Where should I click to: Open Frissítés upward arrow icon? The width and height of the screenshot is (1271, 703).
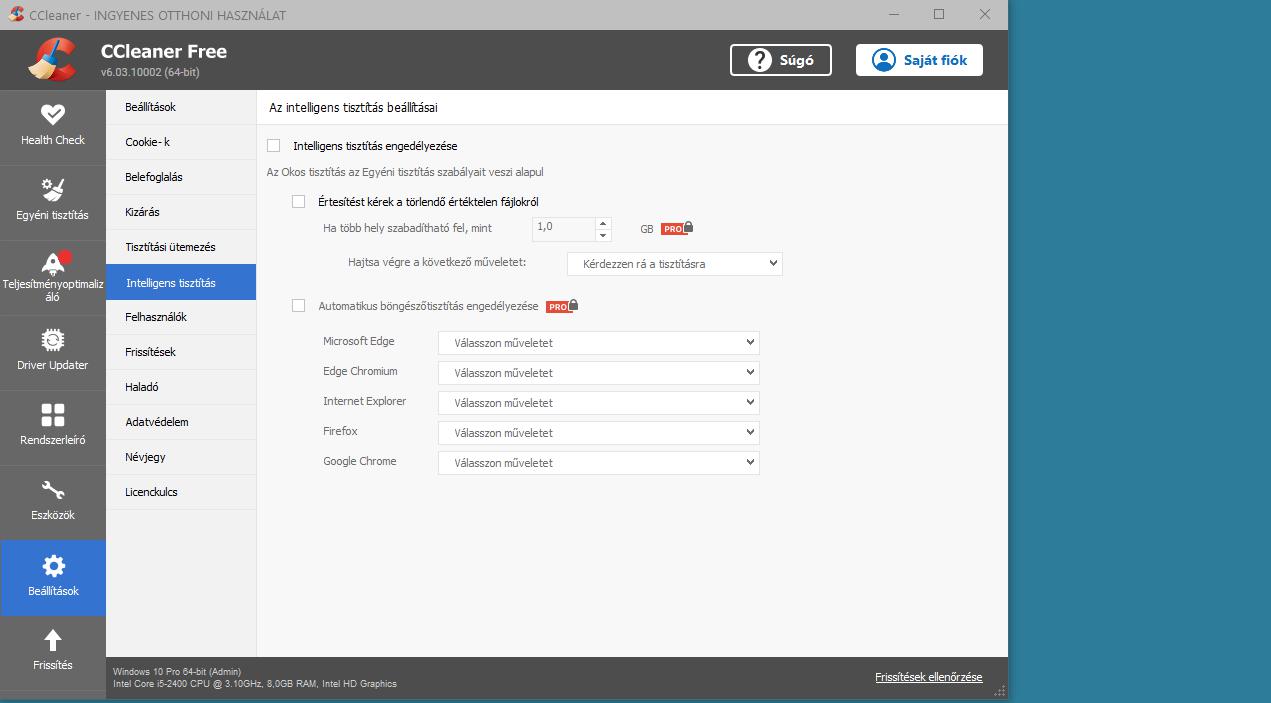click(53, 640)
